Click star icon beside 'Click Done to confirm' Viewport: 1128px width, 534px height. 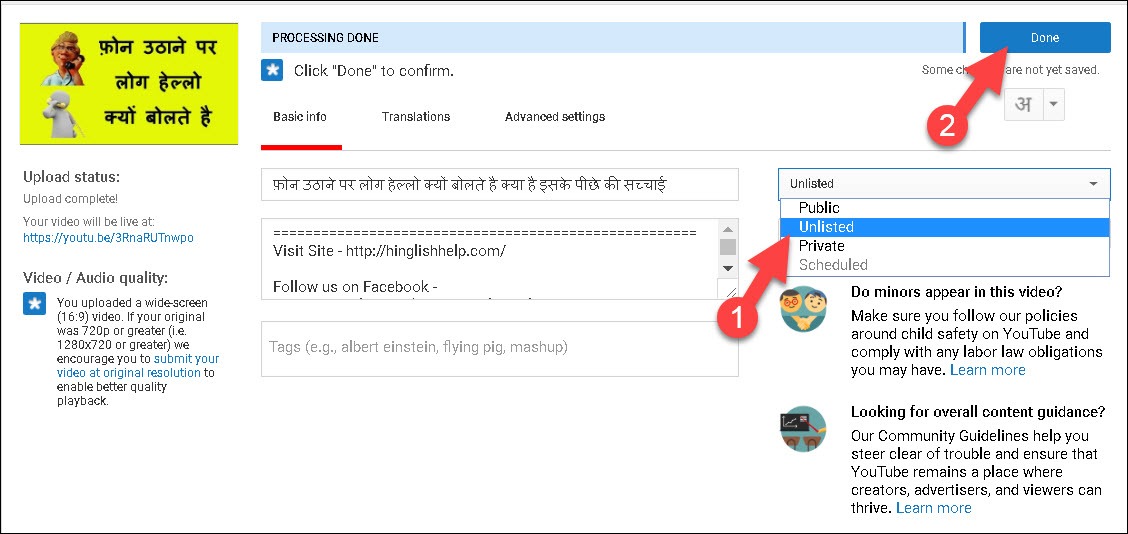[272, 71]
